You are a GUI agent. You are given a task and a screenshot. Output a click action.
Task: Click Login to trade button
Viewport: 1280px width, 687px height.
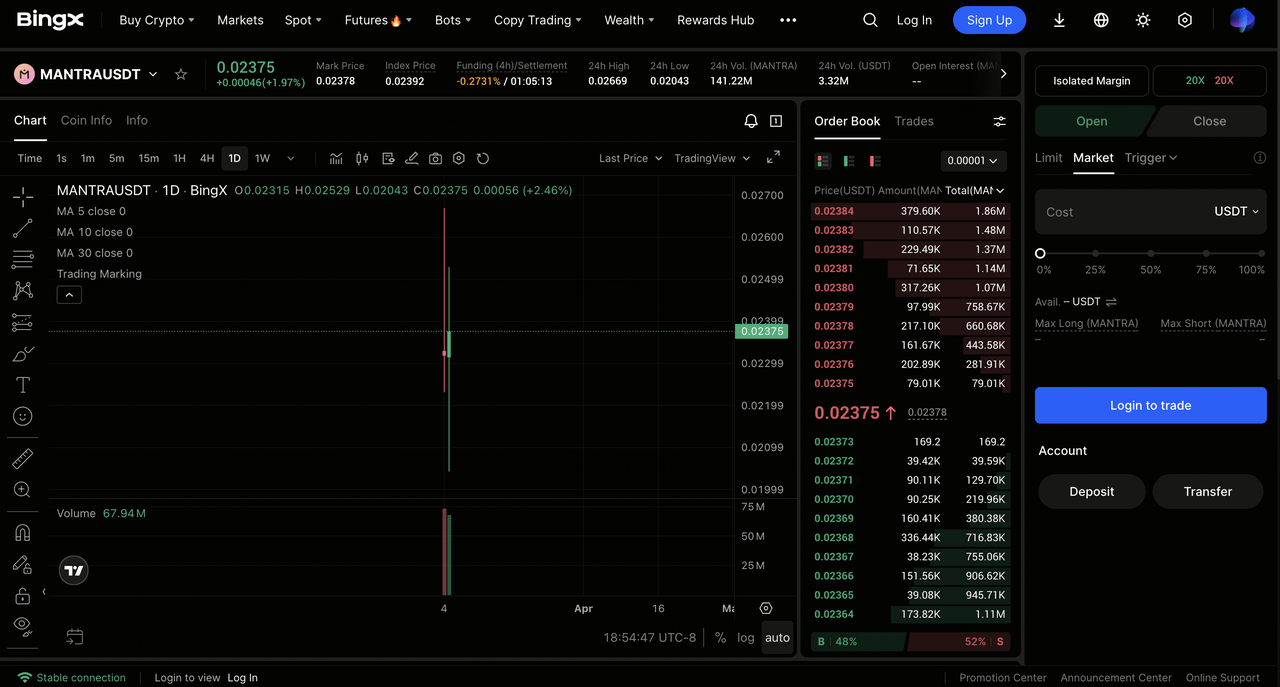[1150, 405]
